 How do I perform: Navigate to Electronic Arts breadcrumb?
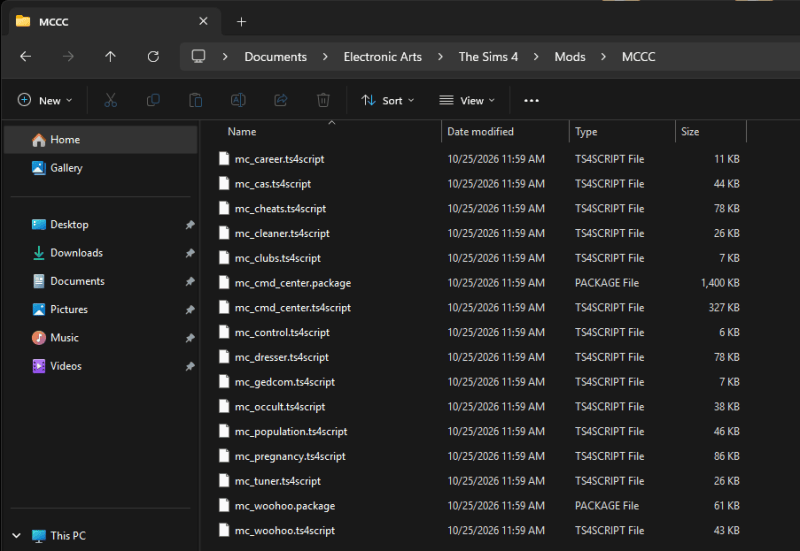tap(383, 57)
